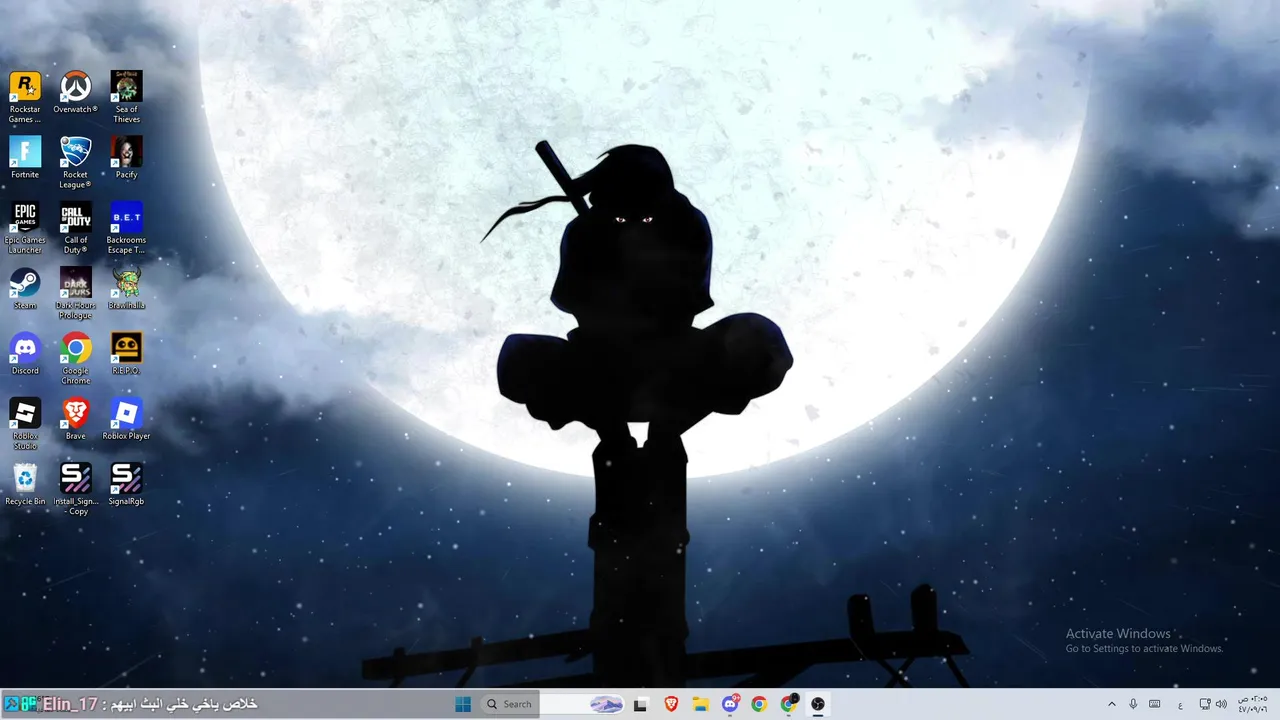This screenshot has height=720, width=1280.
Task: Select the Brawlhalla desktop icon
Action: [x=126, y=288]
